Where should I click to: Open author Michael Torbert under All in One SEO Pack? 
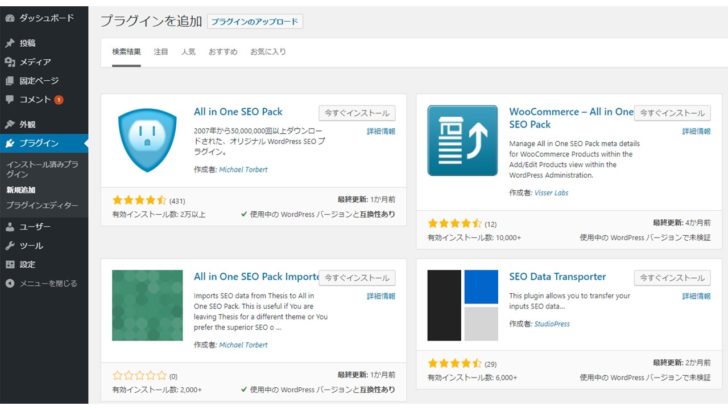pyautogui.click(x=243, y=169)
